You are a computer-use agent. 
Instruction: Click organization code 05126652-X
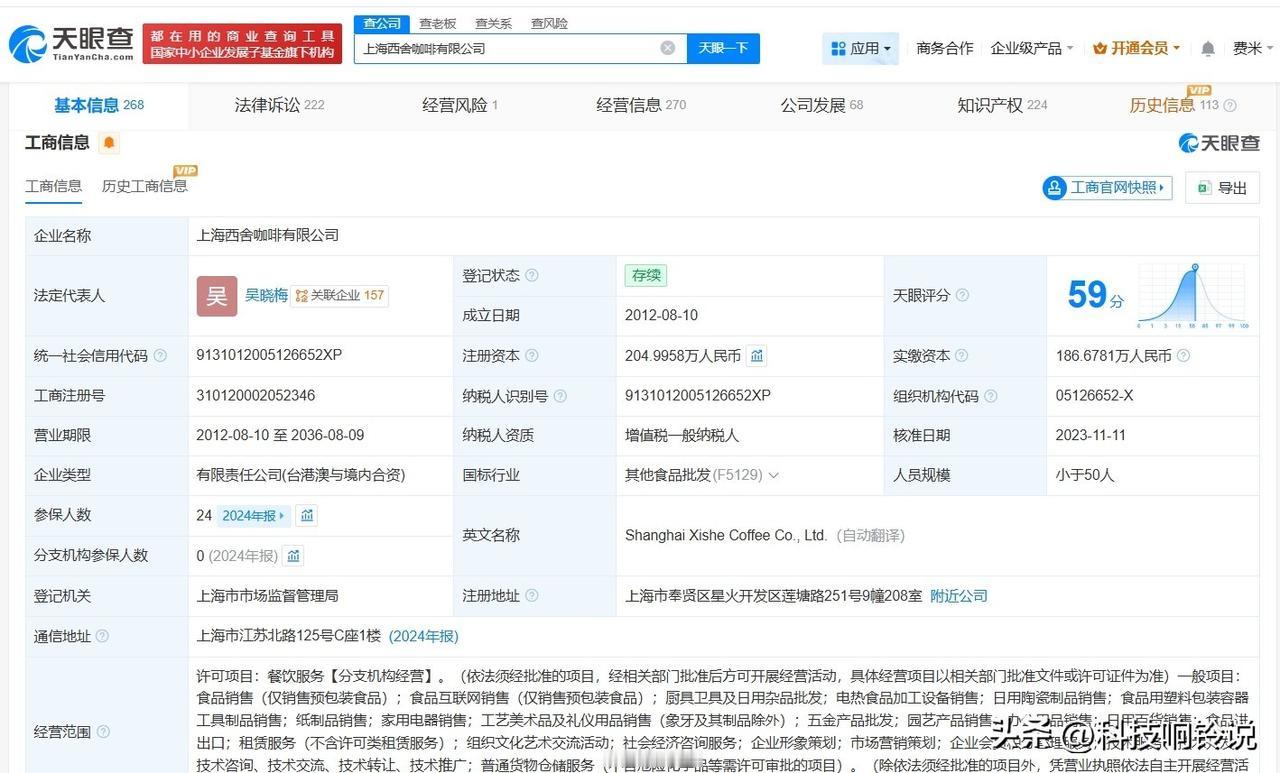pyautogui.click(x=1094, y=395)
